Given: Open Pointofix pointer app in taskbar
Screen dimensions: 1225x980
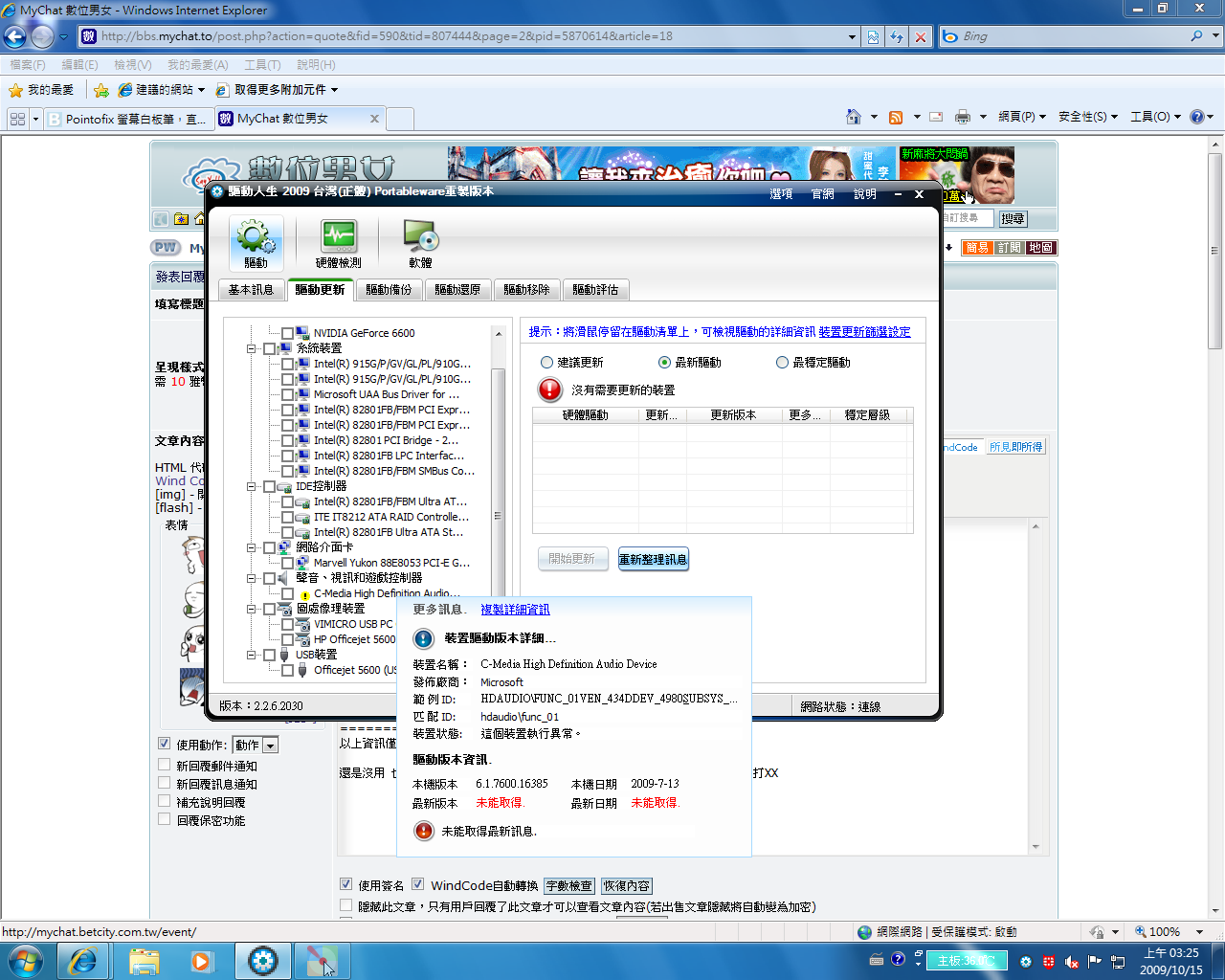Looking at the screenshot, I should 322,960.
